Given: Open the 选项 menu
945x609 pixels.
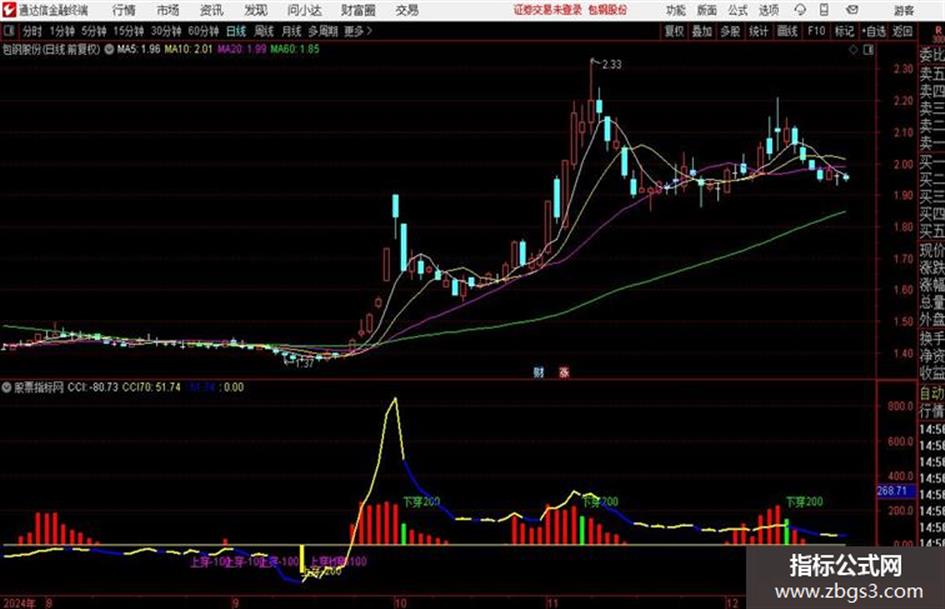Looking at the screenshot, I should [769, 10].
